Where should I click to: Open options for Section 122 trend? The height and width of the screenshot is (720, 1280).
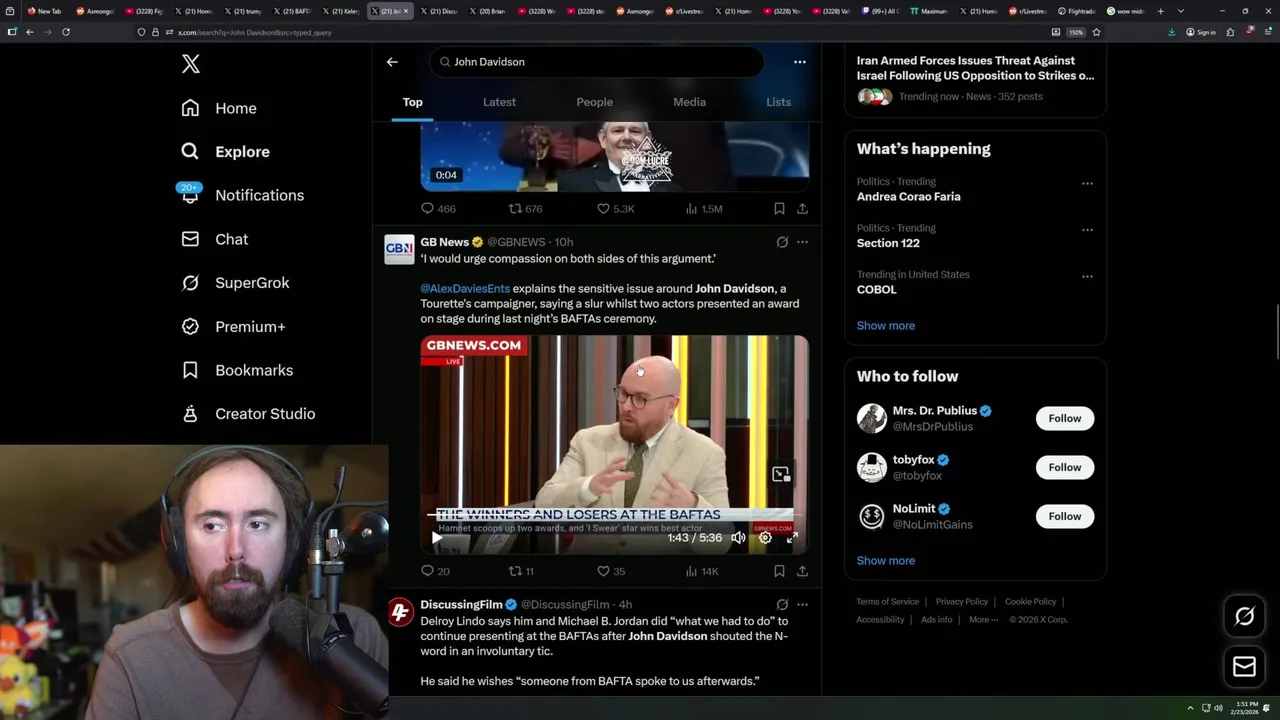tap(1087, 230)
